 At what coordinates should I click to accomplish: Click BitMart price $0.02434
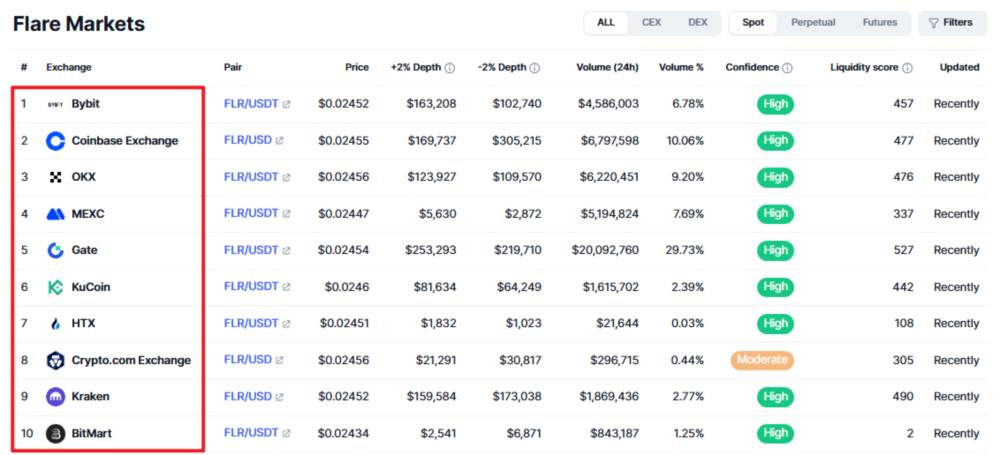point(344,433)
